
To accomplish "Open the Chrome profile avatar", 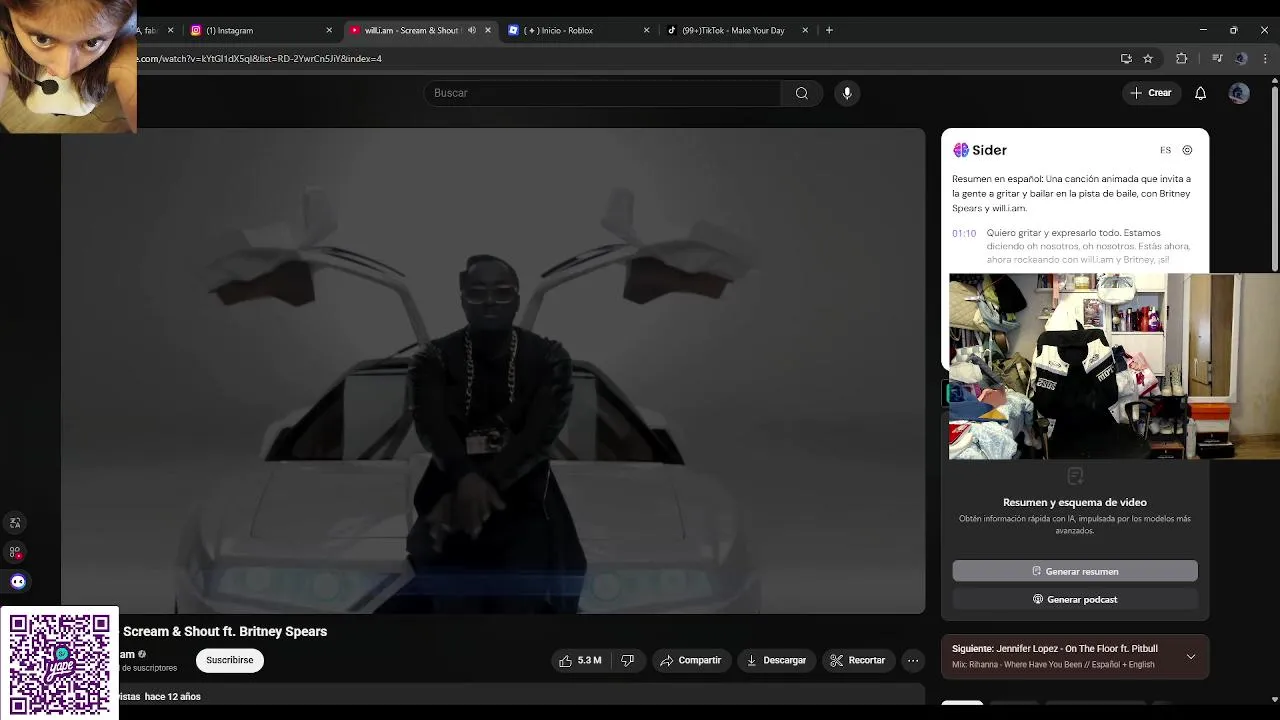I will point(1242,59).
